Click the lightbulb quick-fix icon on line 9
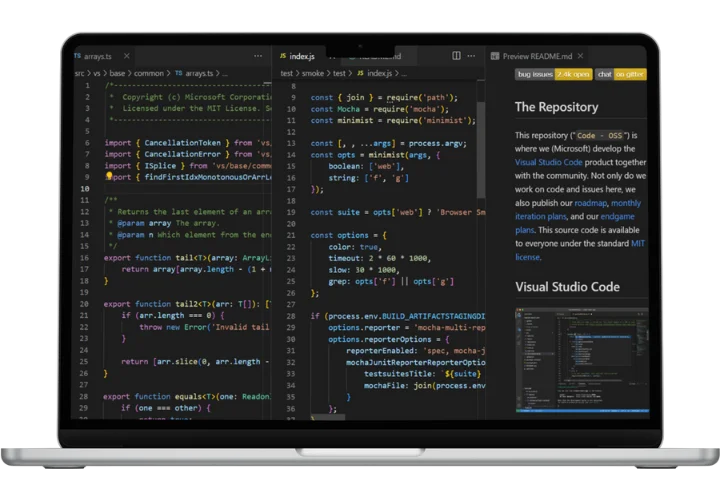 pos(110,176)
